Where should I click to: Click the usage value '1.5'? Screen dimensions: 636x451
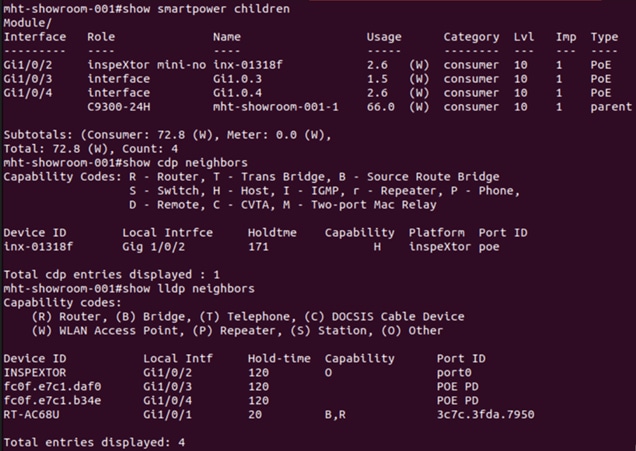tap(377, 79)
